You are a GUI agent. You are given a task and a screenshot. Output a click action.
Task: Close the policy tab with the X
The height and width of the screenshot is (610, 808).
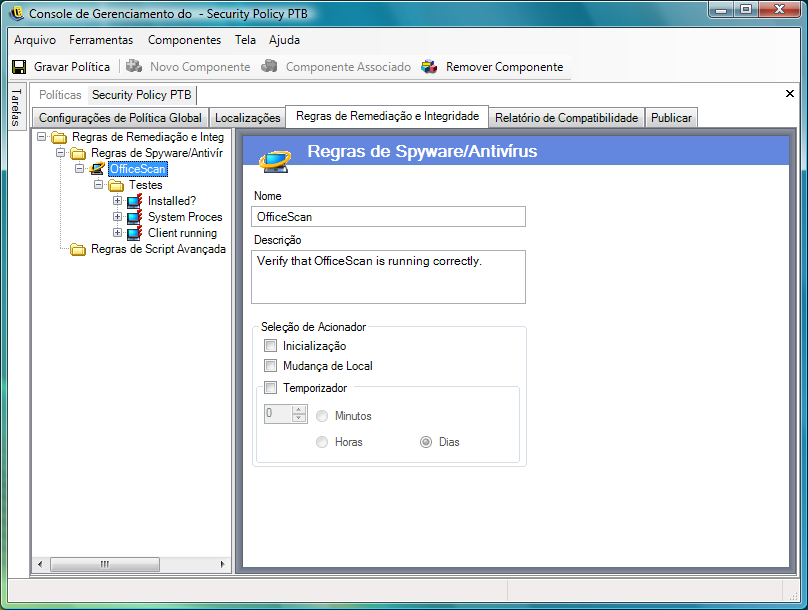789,93
